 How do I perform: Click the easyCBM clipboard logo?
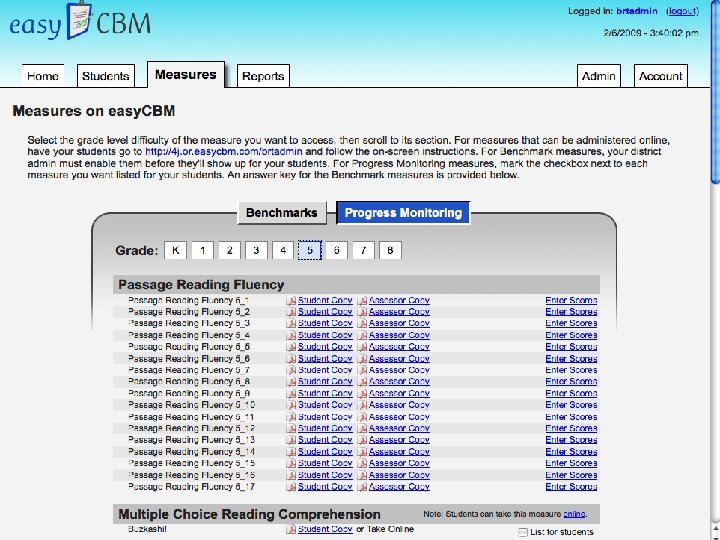pos(79,21)
